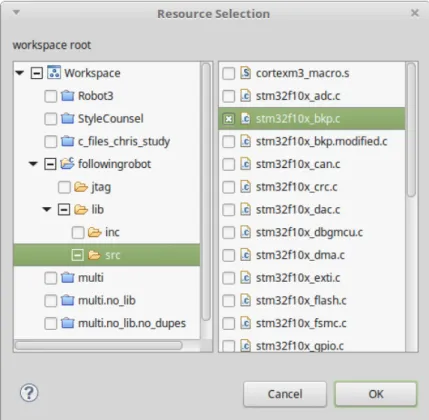Check the stm32f10x_exti.c checkbox
The height and width of the screenshot is (420, 429).
229,278
